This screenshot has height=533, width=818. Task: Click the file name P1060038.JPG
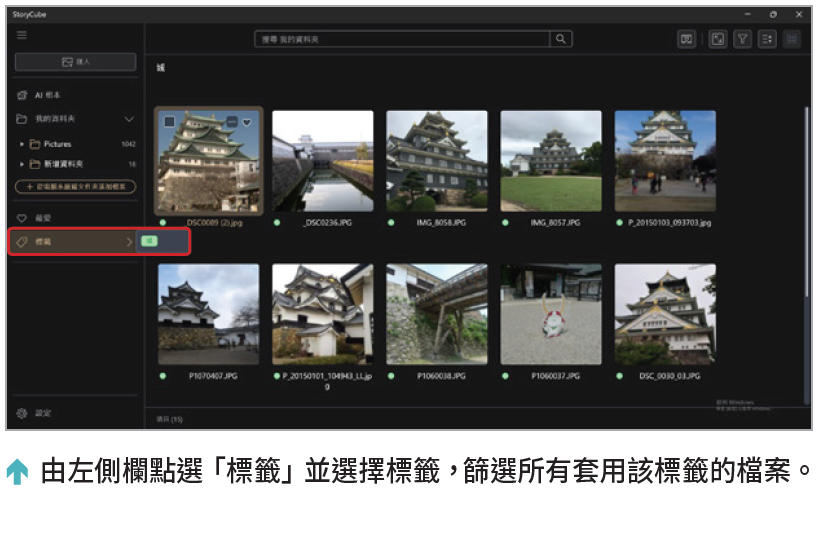pyautogui.click(x=441, y=376)
